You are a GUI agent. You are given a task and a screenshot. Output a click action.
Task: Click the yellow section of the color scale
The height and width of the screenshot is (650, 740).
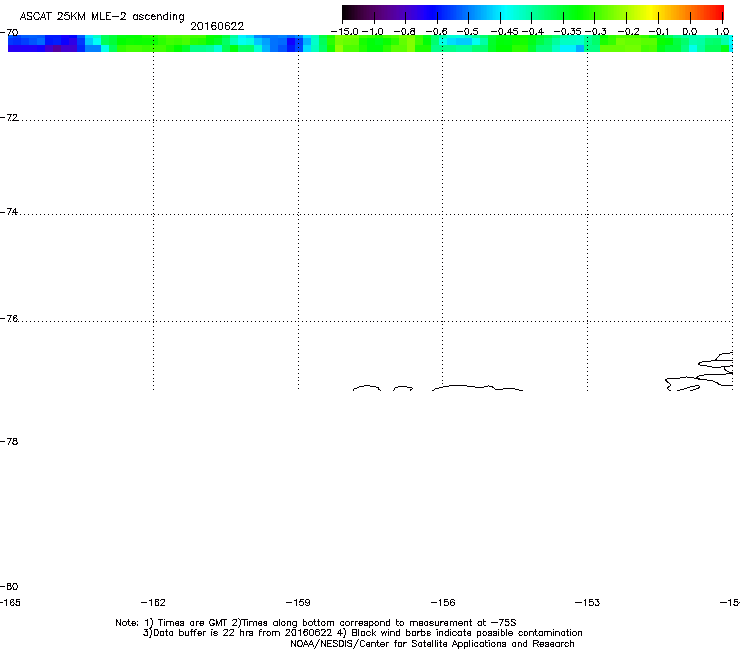651,13
